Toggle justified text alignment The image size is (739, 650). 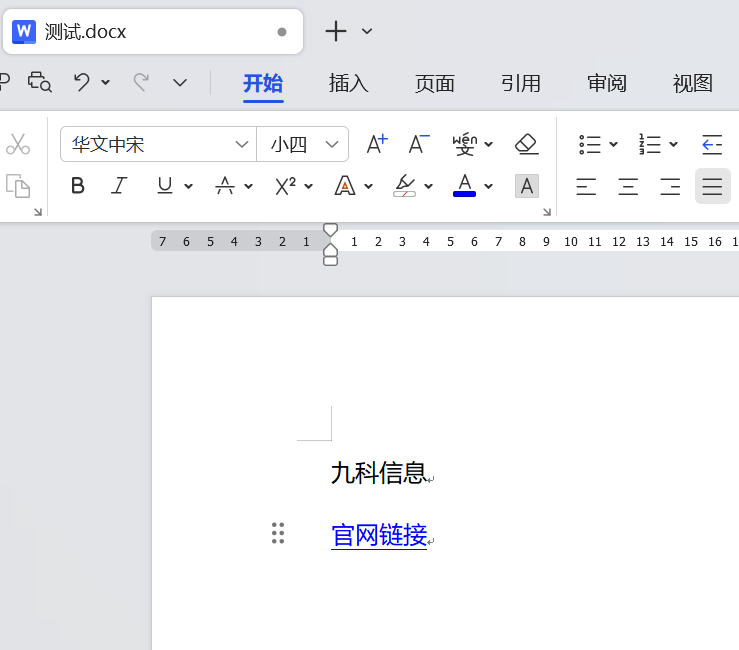click(712, 186)
